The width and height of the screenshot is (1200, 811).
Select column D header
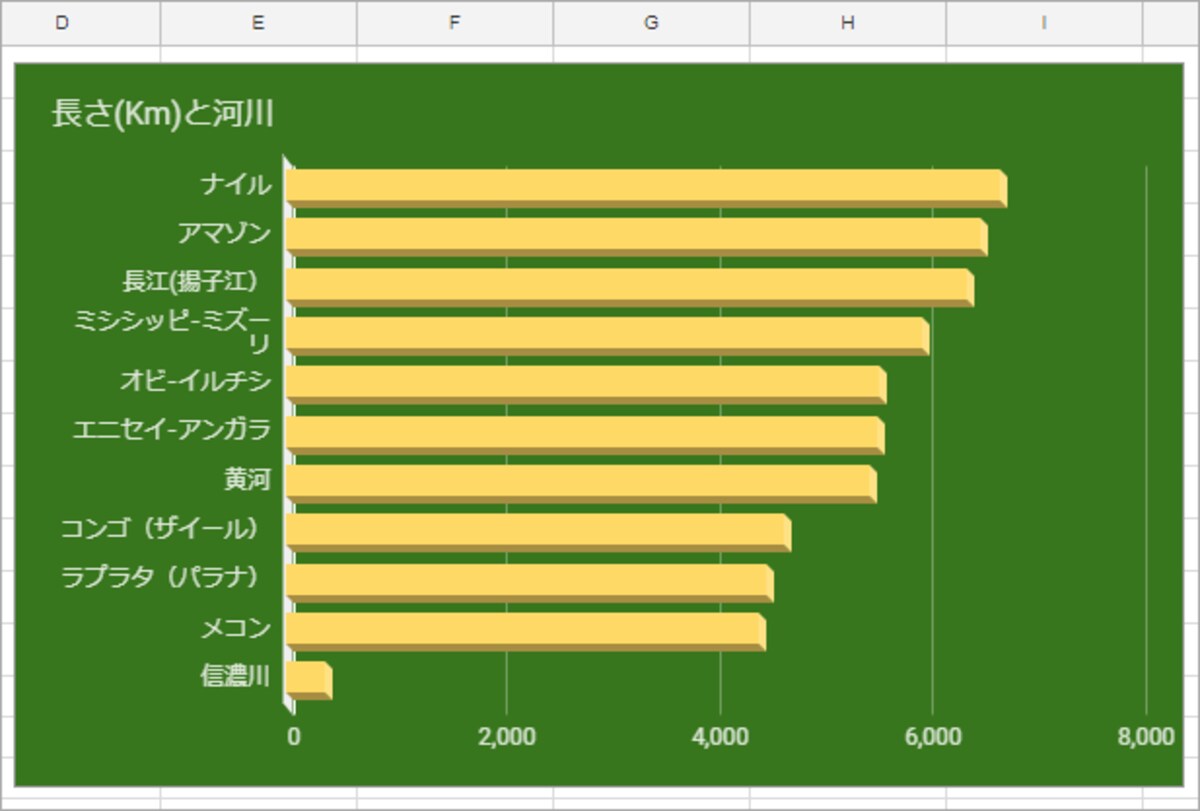pyautogui.click(x=80, y=23)
